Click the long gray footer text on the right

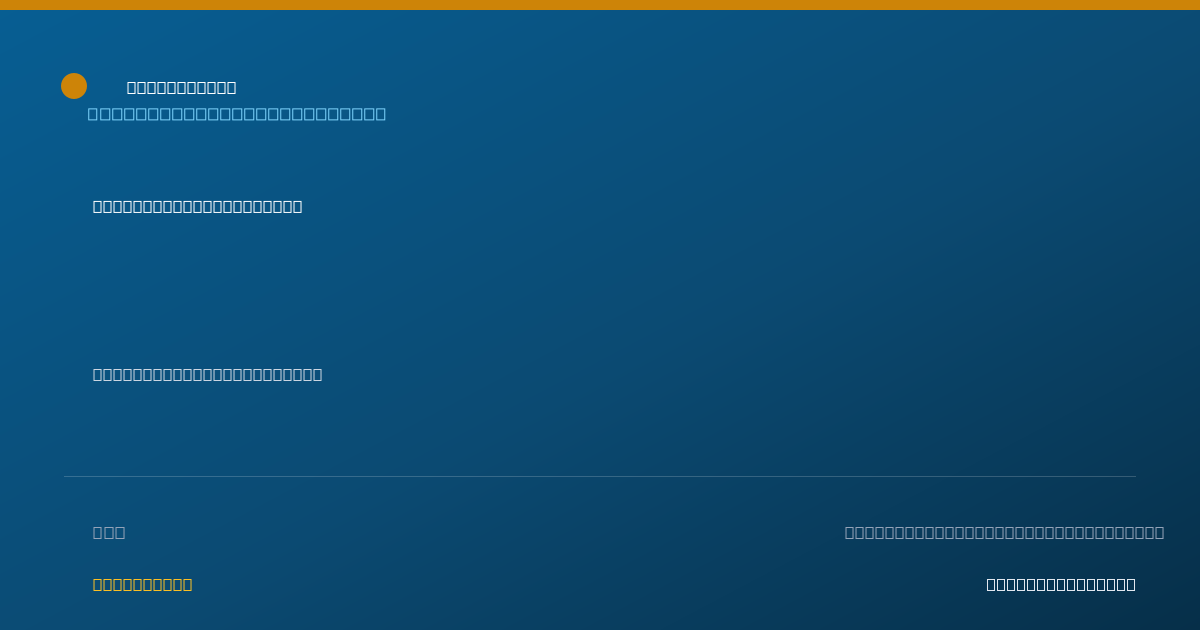point(1004,533)
